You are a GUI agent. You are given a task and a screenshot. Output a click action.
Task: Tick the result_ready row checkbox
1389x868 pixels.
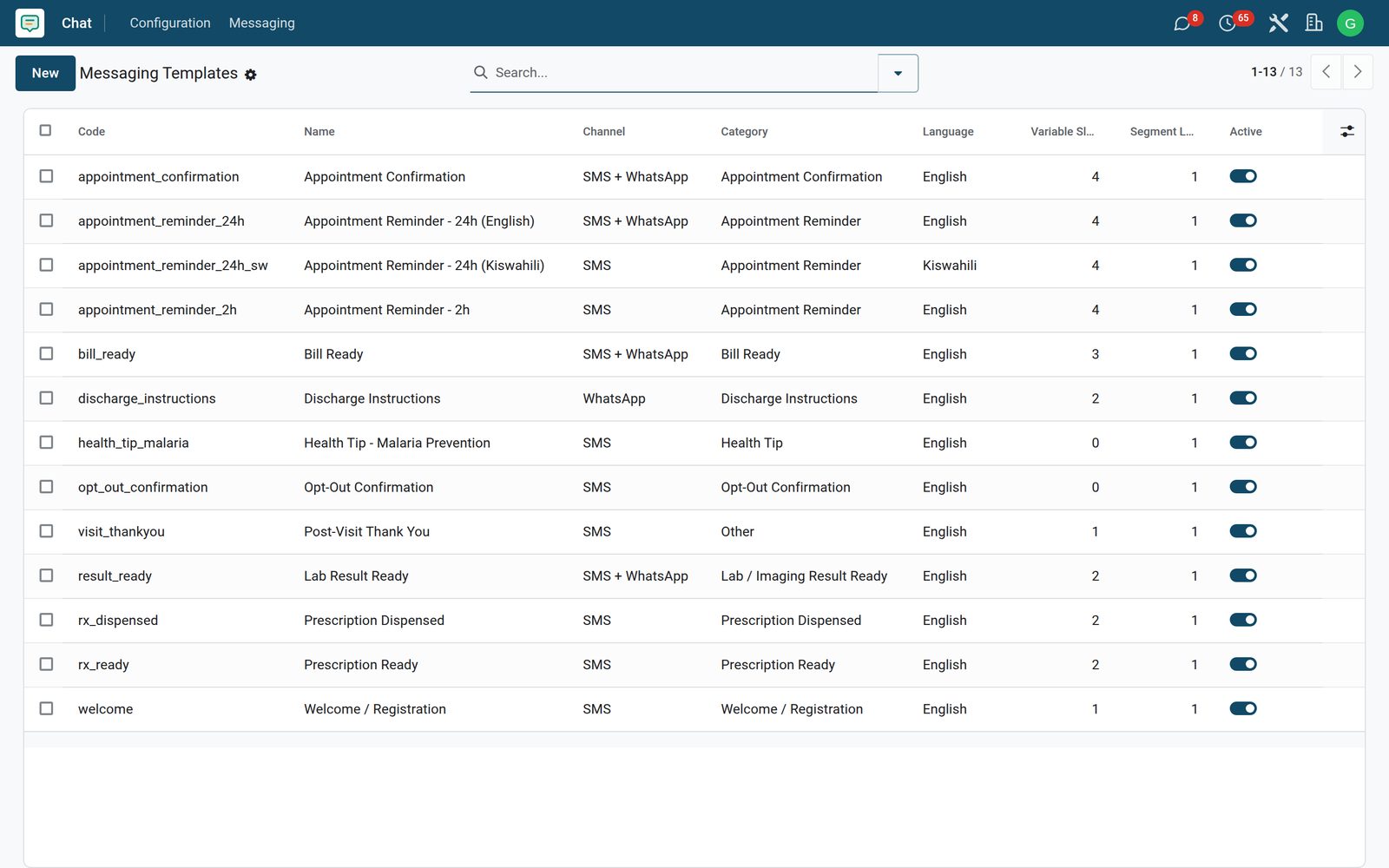point(46,575)
